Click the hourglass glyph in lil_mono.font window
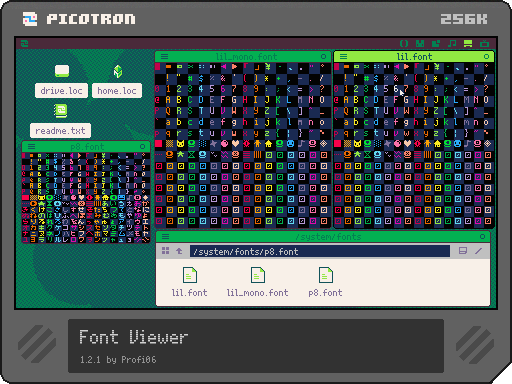 [192, 155]
